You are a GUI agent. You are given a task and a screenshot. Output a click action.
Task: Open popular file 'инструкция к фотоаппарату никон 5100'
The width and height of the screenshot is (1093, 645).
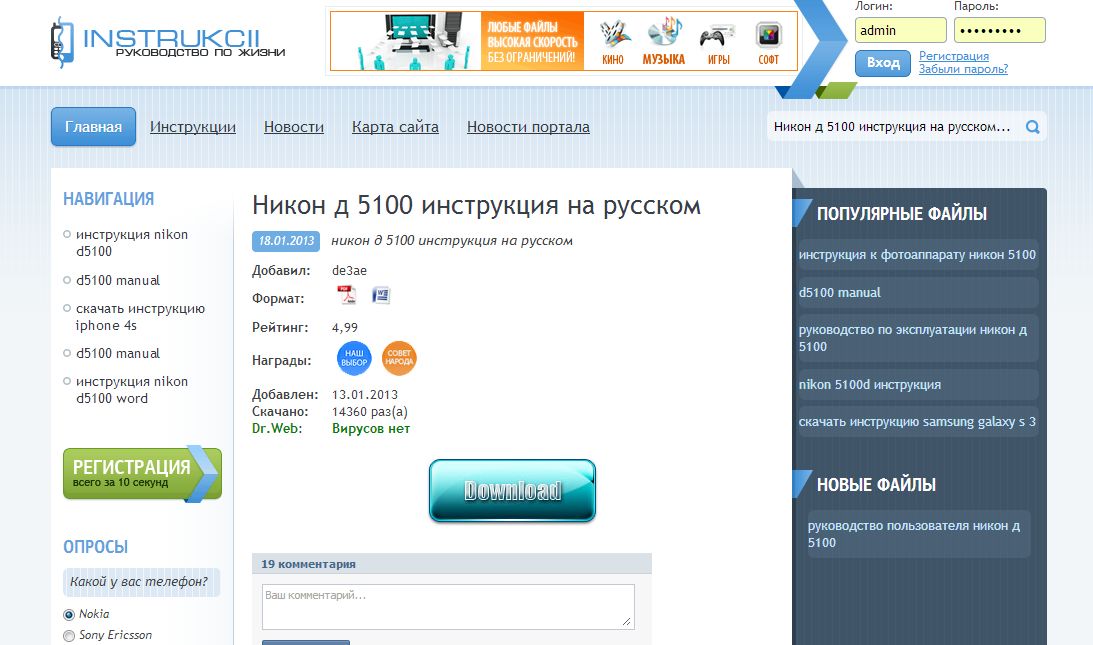tap(917, 255)
